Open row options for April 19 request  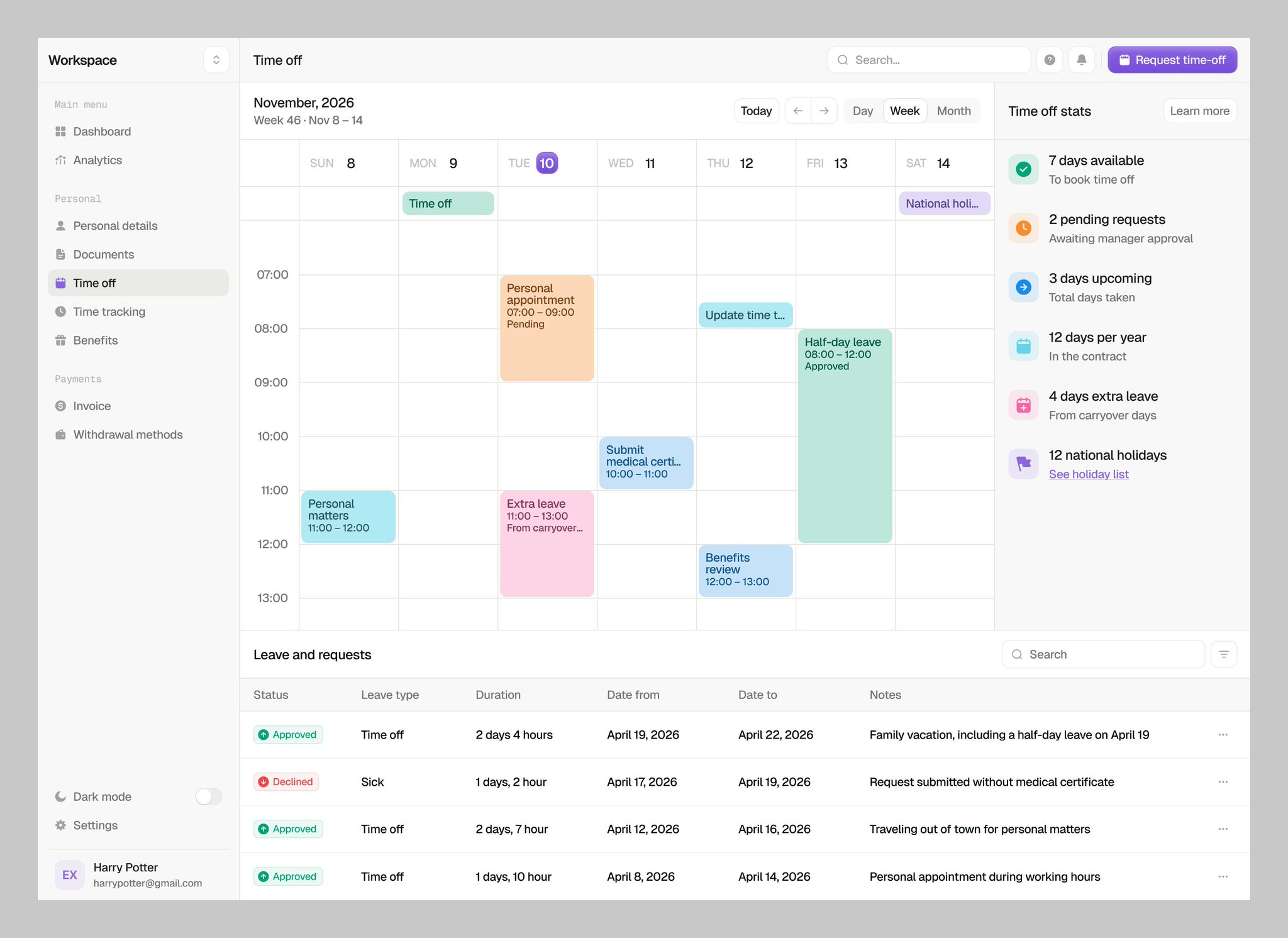1223,735
